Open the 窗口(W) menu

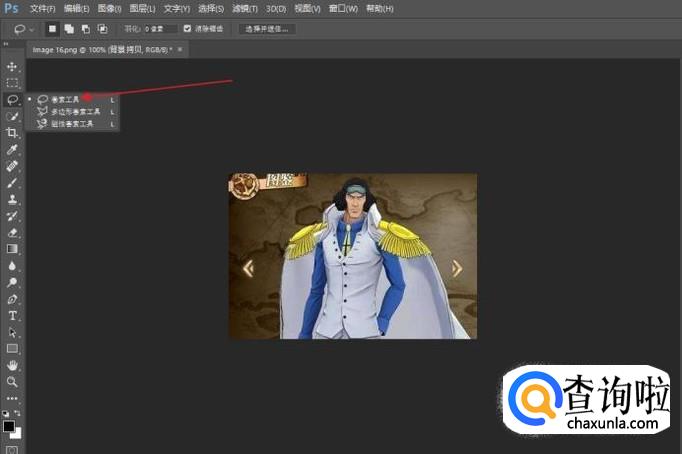pyautogui.click(x=343, y=9)
